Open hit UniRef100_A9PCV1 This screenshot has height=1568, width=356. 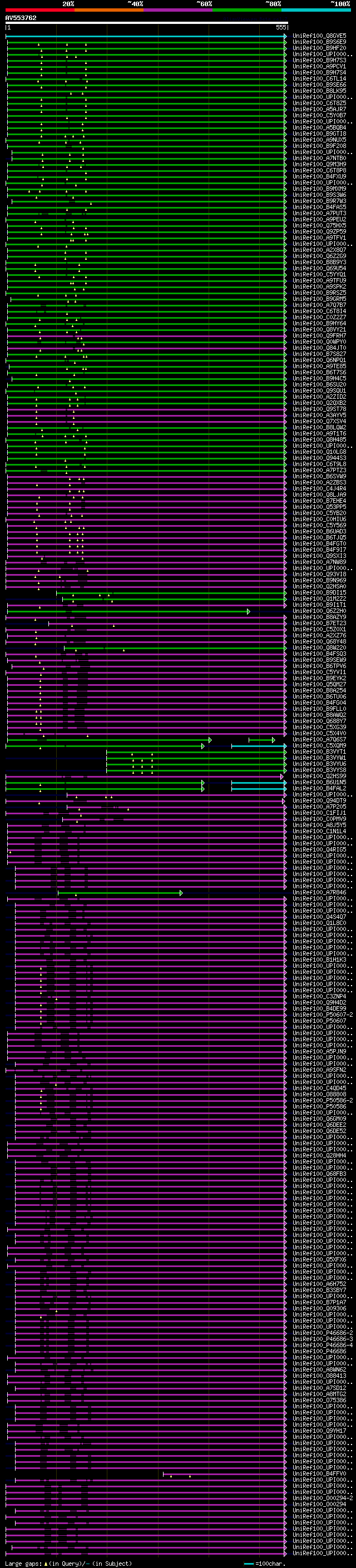click(319, 66)
